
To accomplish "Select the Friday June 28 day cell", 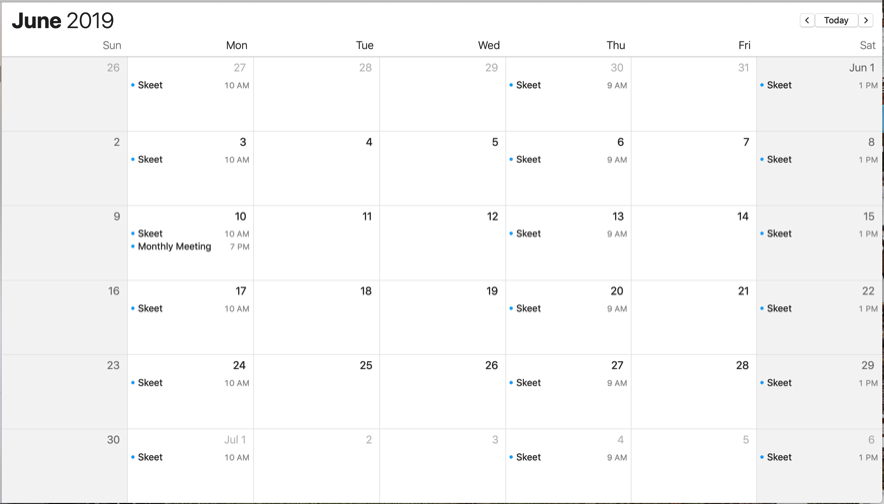I will (694, 392).
